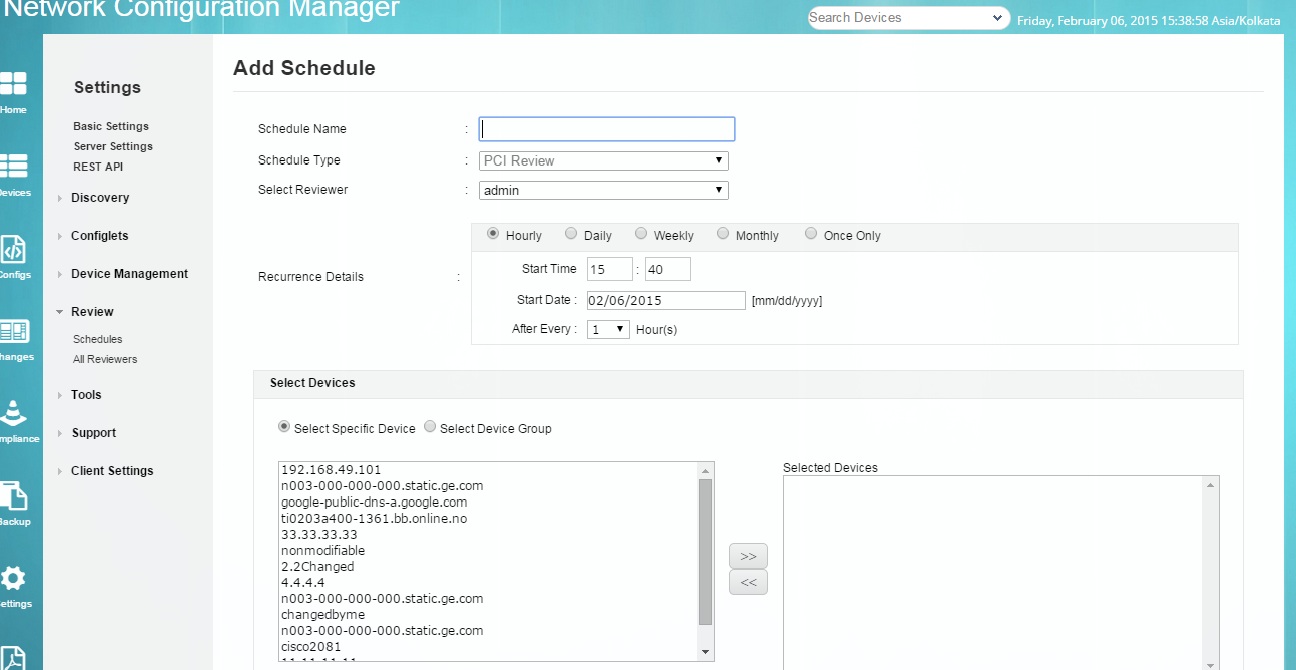Select the Select Specific Device radio button
Screen dimensions: 1296x670
point(285,427)
